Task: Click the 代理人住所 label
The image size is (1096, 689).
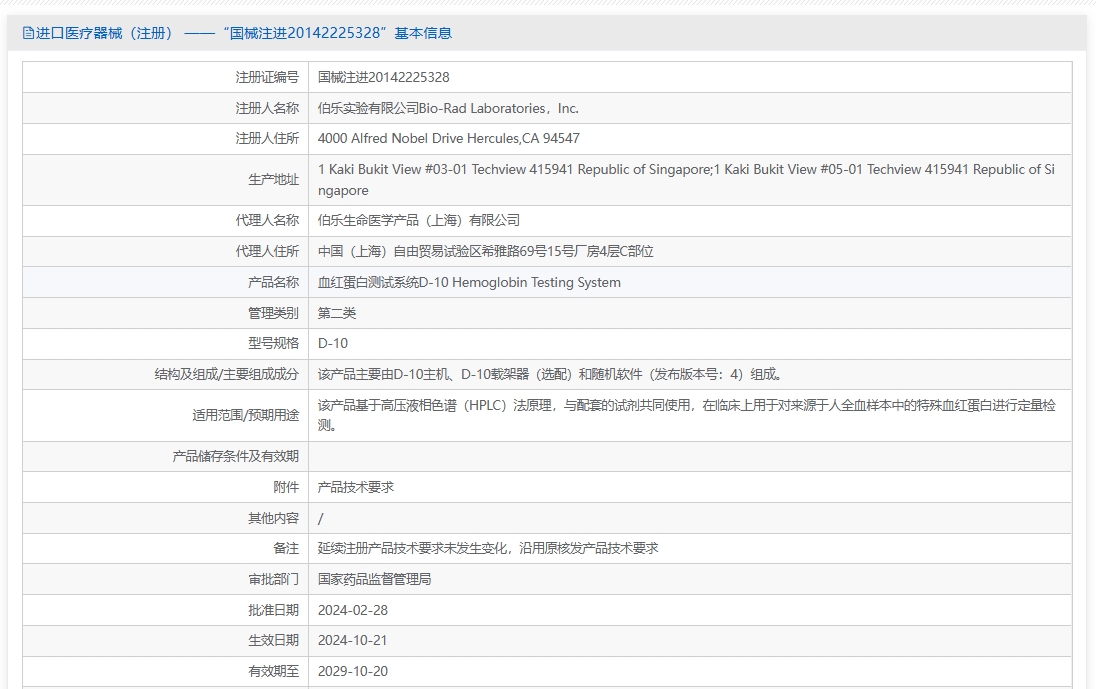Action: coord(267,251)
